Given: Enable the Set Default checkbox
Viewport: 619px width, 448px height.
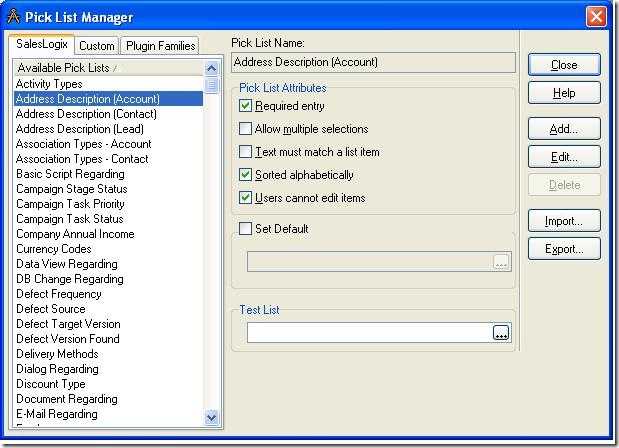Looking at the screenshot, I should click(246, 229).
